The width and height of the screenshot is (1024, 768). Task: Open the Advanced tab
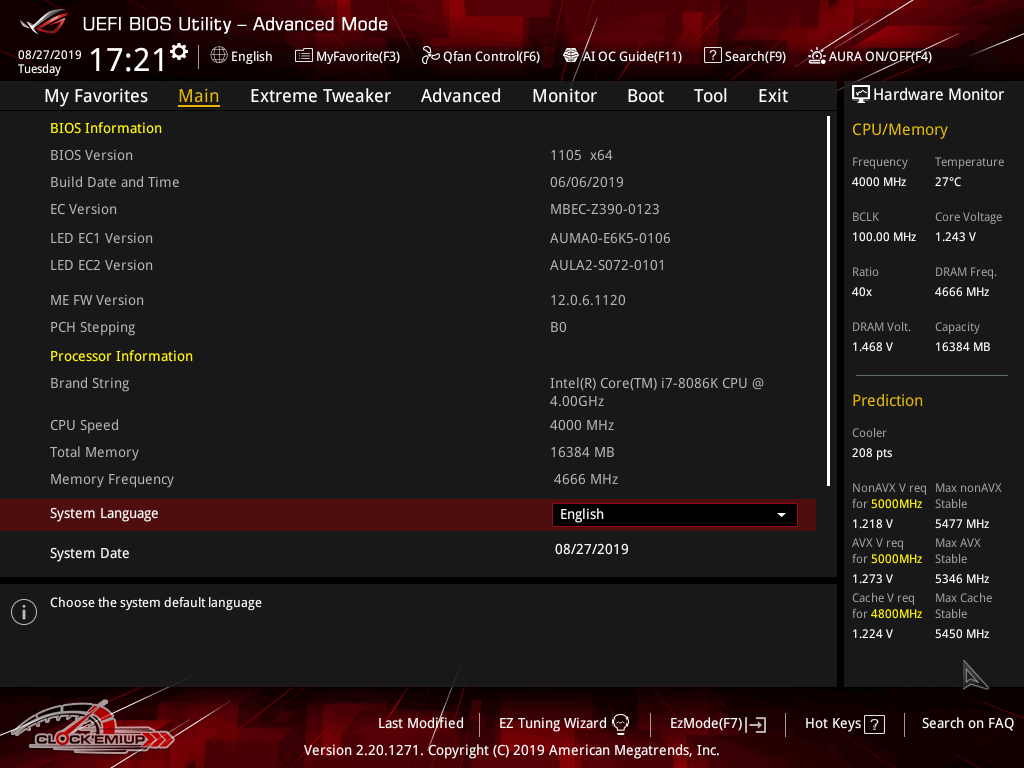[x=460, y=96]
